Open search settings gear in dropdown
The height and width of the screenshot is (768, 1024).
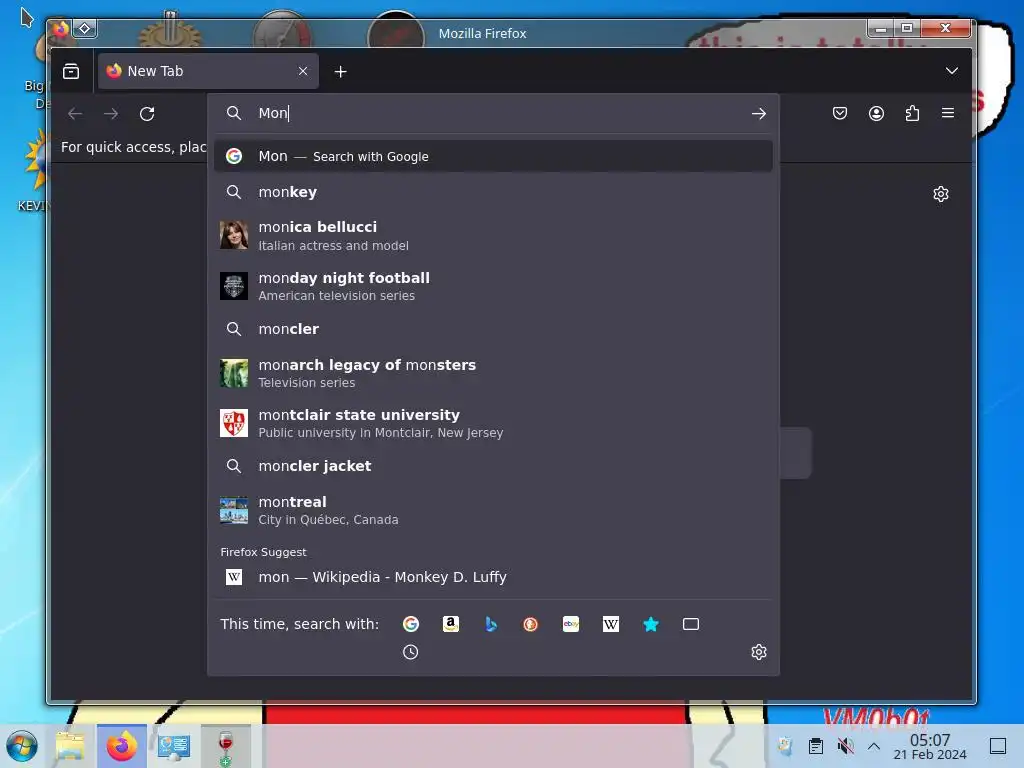click(759, 652)
